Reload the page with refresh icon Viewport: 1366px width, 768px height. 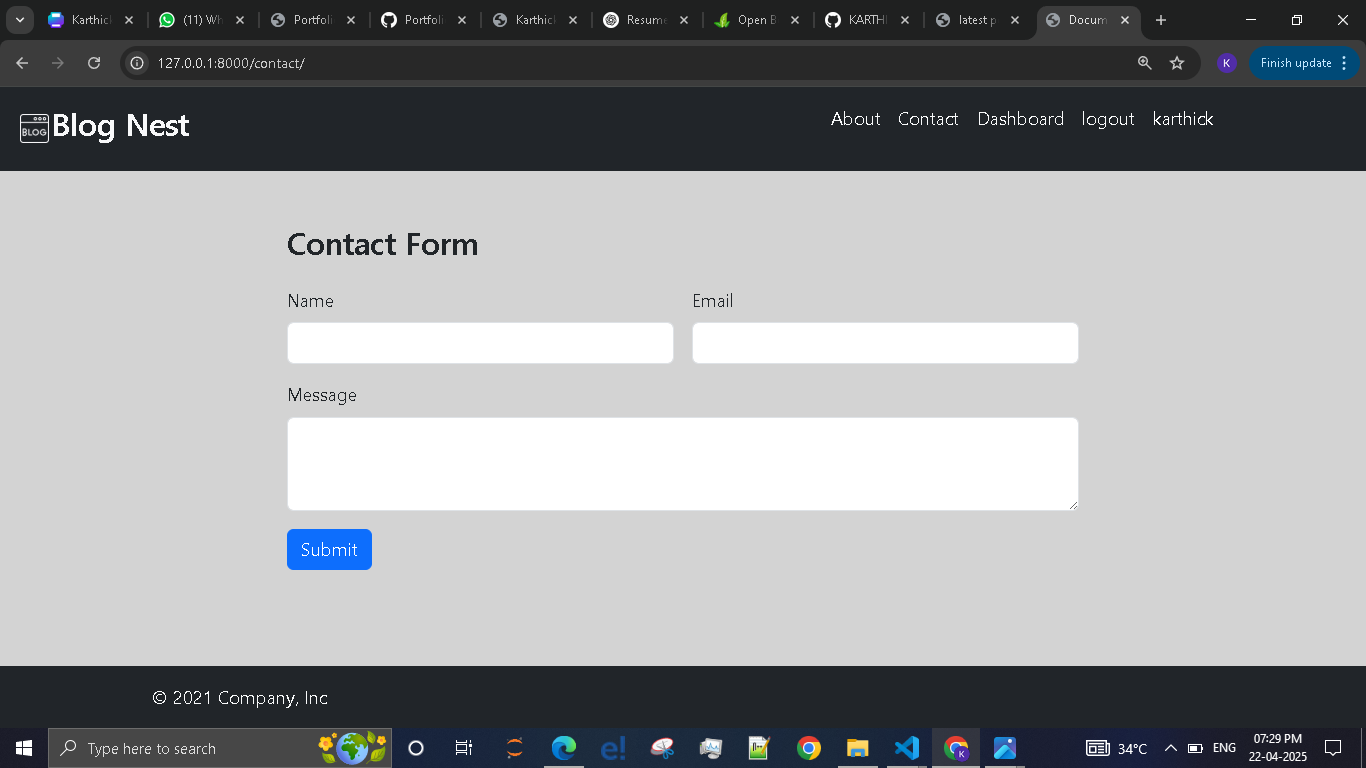click(94, 63)
